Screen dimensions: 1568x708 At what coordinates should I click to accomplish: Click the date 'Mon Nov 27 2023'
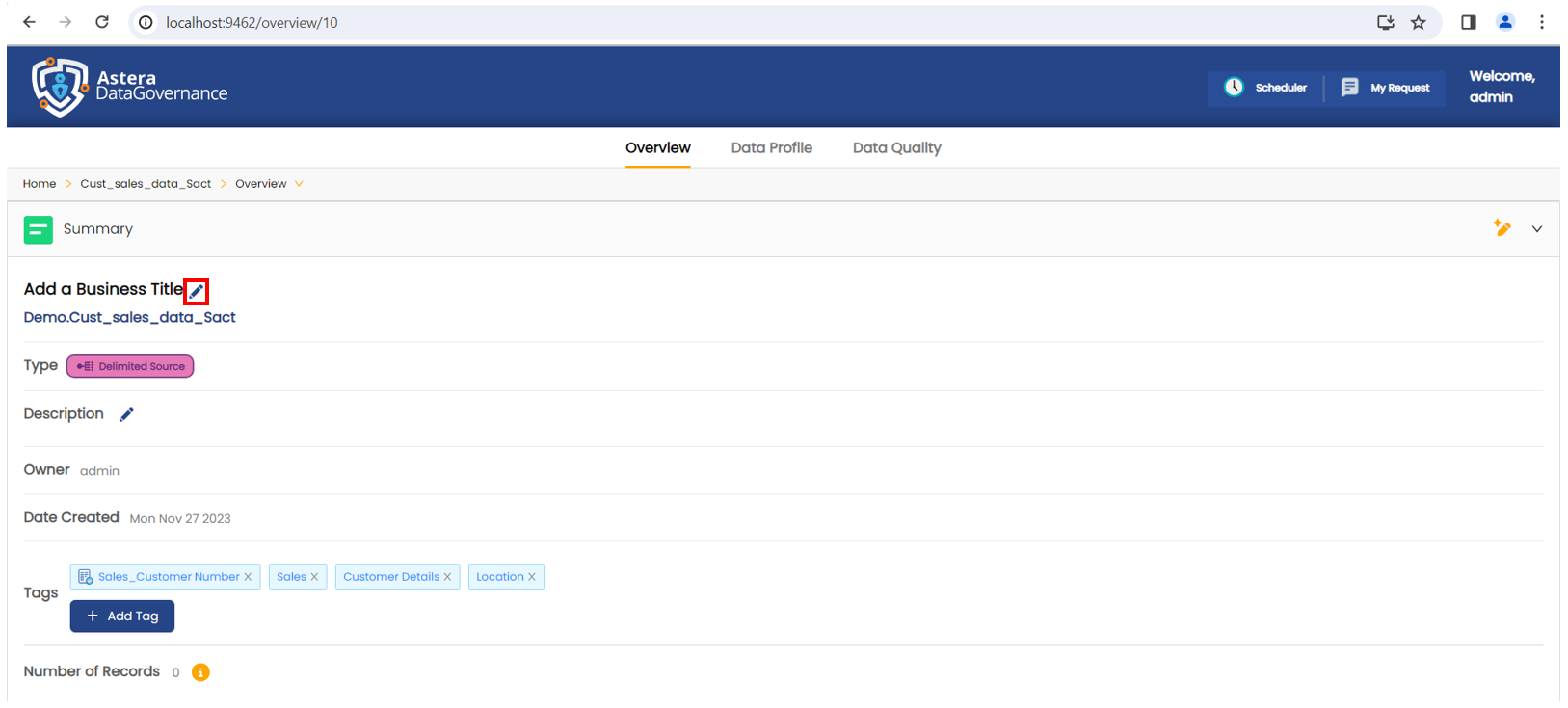(x=180, y=519)
